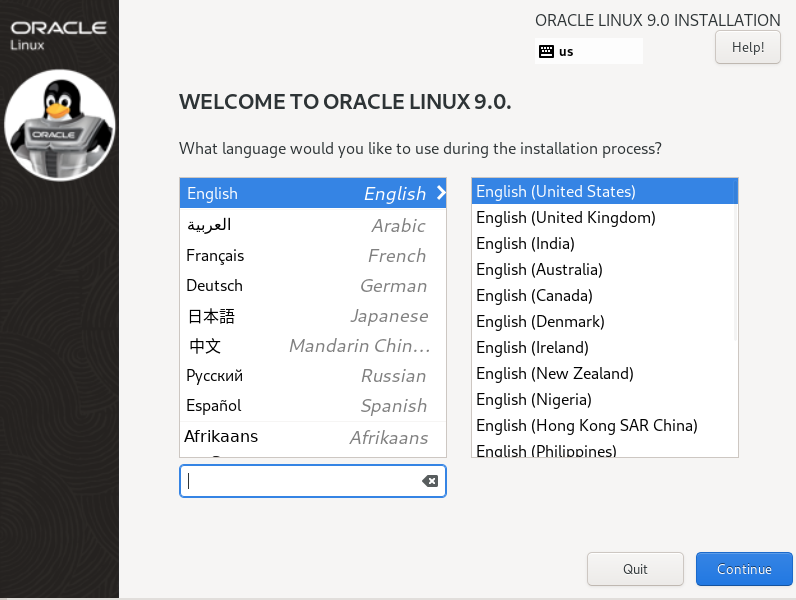This screenshot has width=796, height=600.
Task: Click the keyboard layout icon
Action: click(x=546, y=51)
